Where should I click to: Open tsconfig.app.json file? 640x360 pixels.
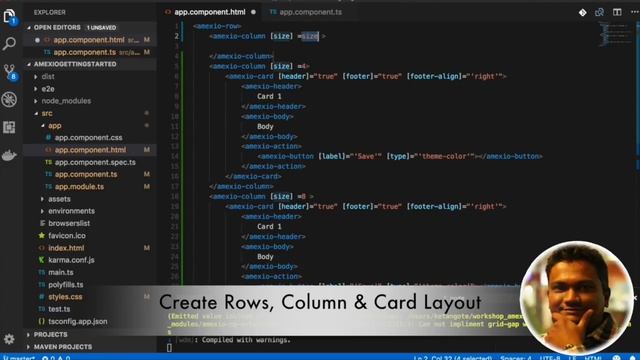(x=78, y=321)
